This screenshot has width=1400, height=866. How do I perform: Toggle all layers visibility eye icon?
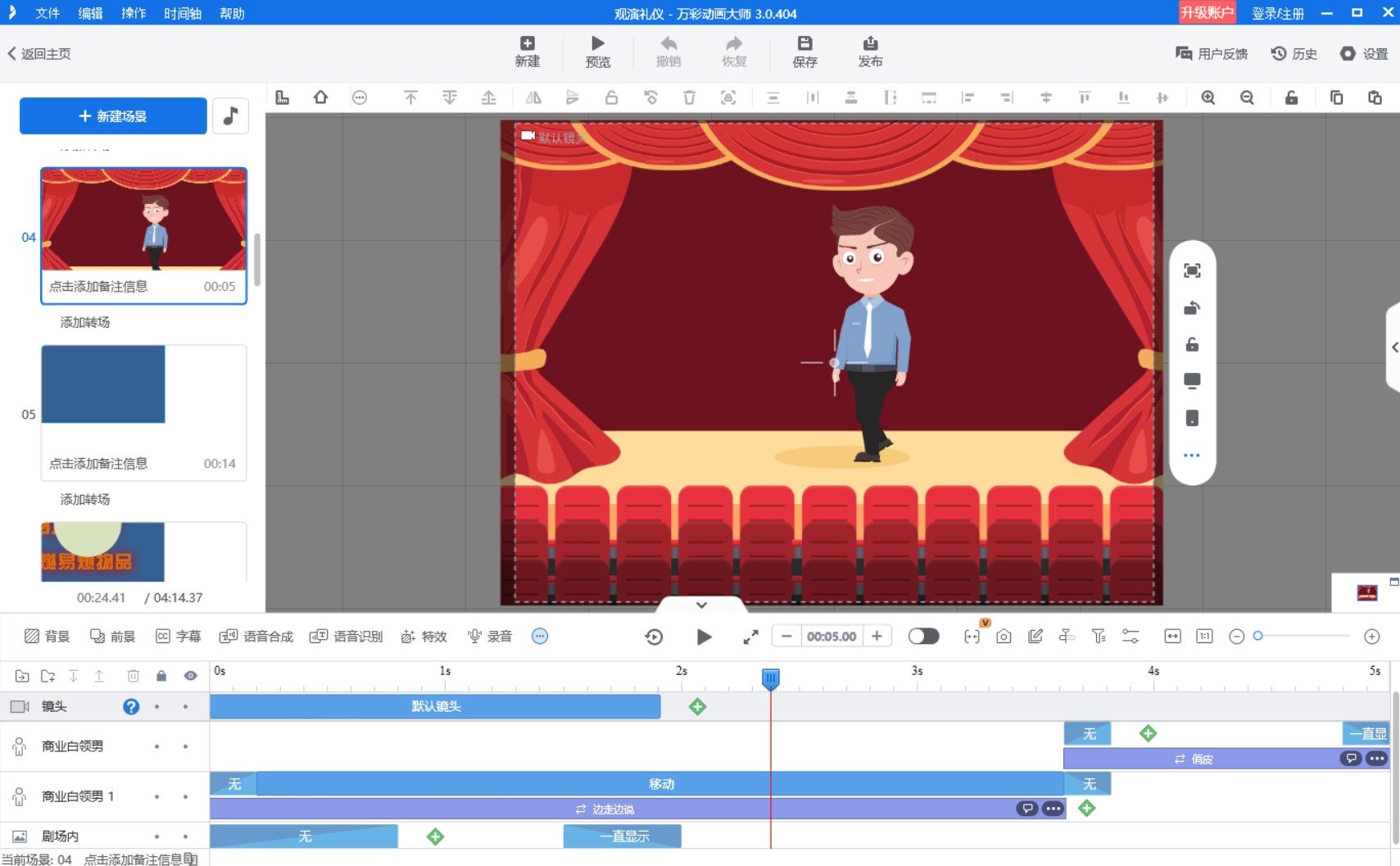(x=190, y=676)
